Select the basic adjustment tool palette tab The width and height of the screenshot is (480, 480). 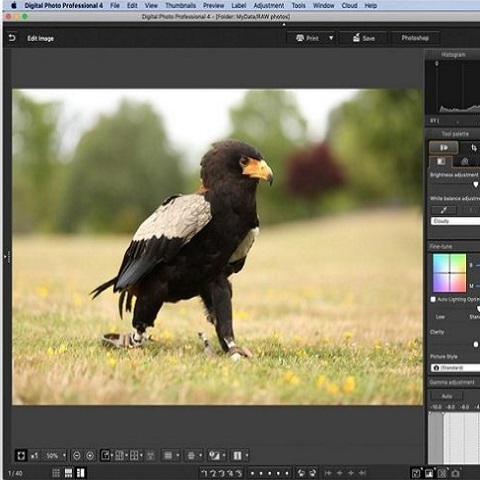point(441,162)
